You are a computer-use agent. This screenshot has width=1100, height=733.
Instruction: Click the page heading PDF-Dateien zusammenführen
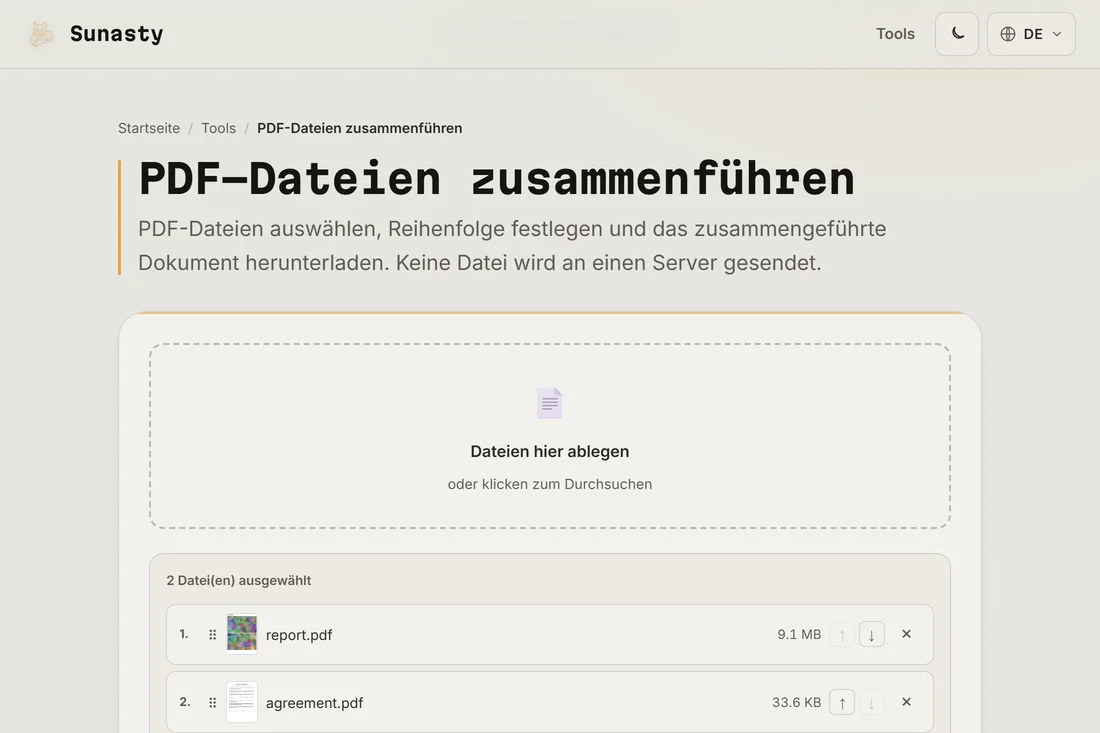497,179
